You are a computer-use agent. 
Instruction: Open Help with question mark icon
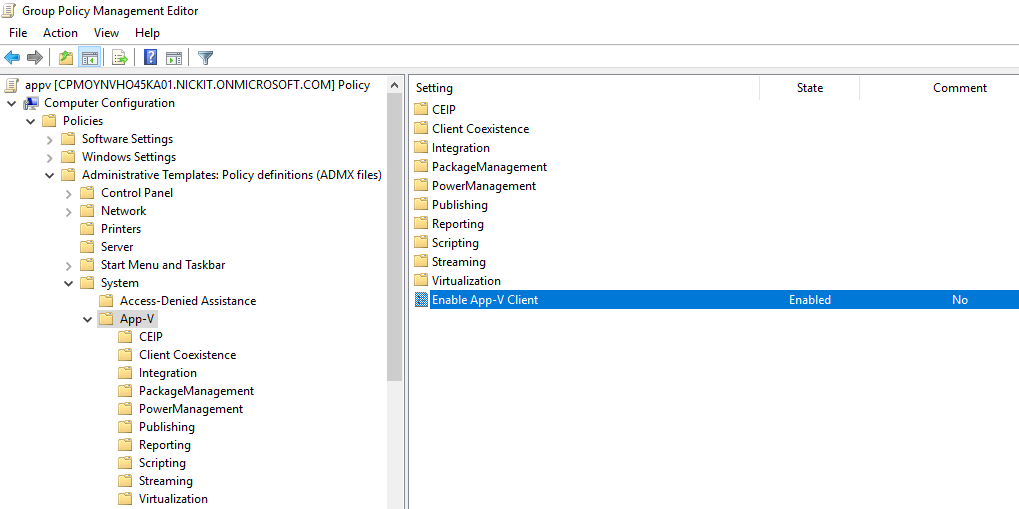coord(150,58)
